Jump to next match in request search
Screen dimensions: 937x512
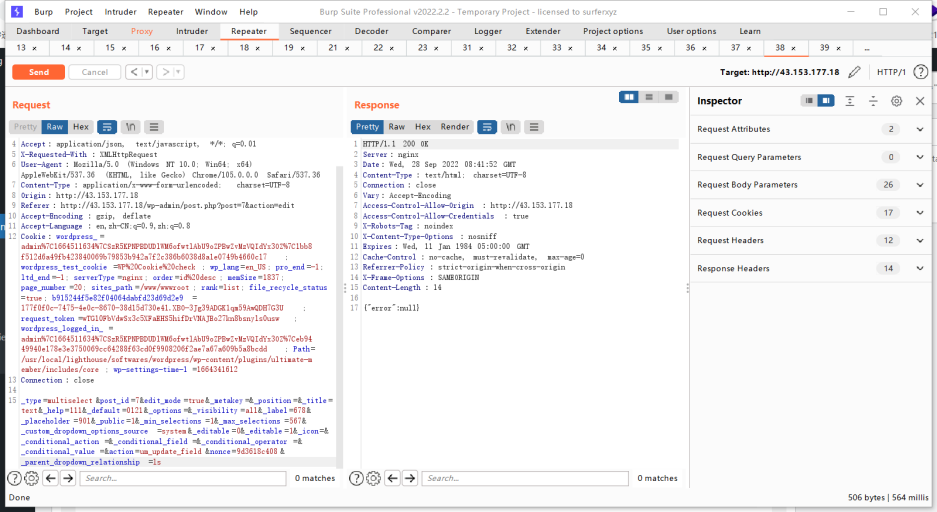[x=68, y=478]
